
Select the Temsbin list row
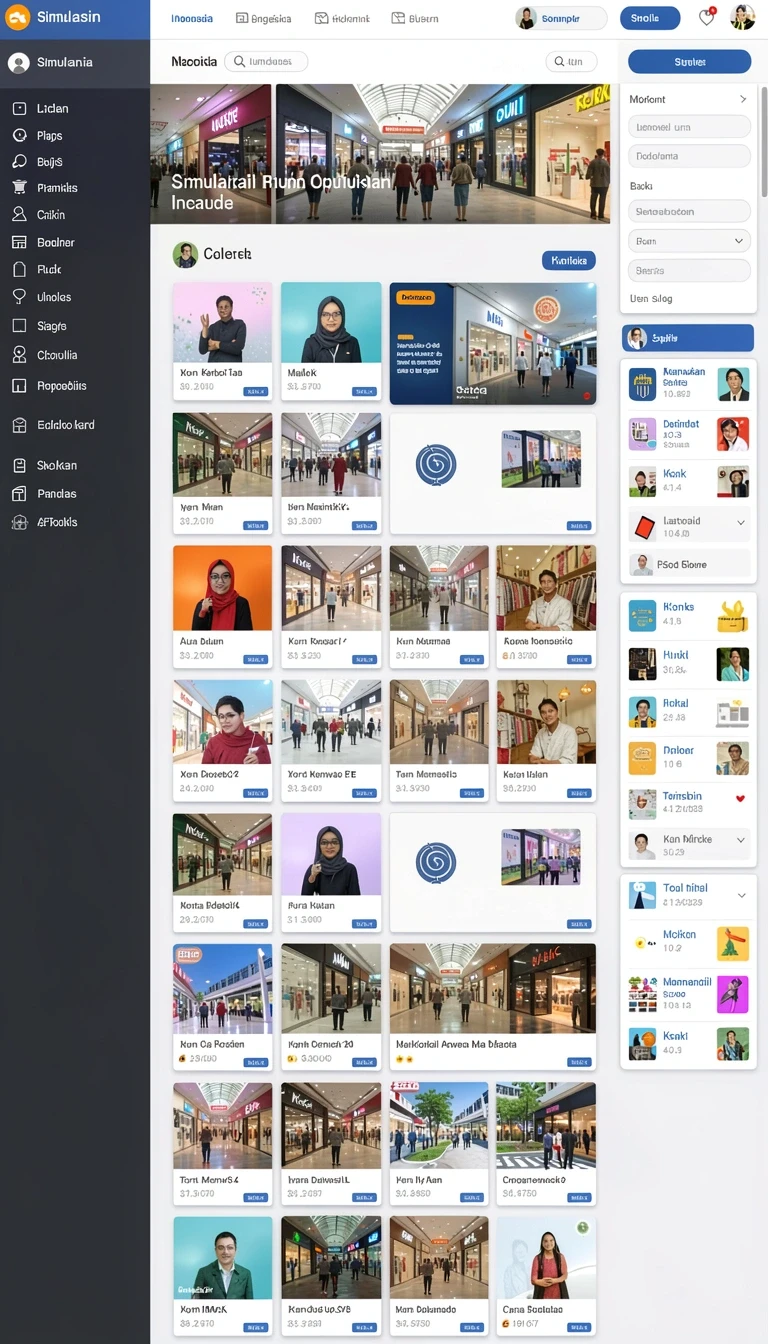click(689, 803)
